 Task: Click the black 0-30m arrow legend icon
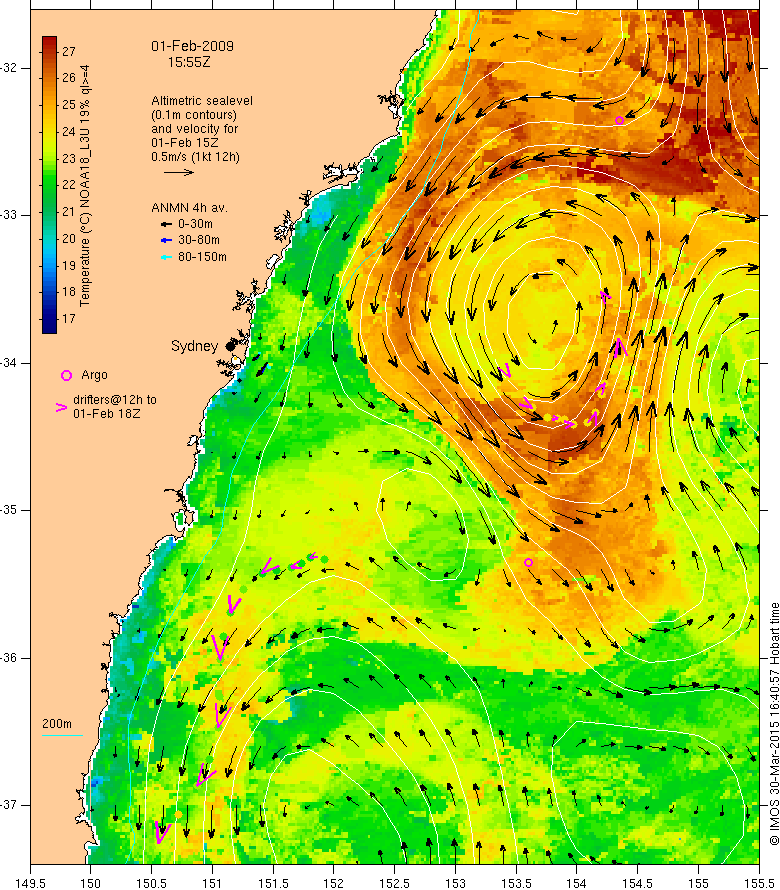tap(166, 224)
